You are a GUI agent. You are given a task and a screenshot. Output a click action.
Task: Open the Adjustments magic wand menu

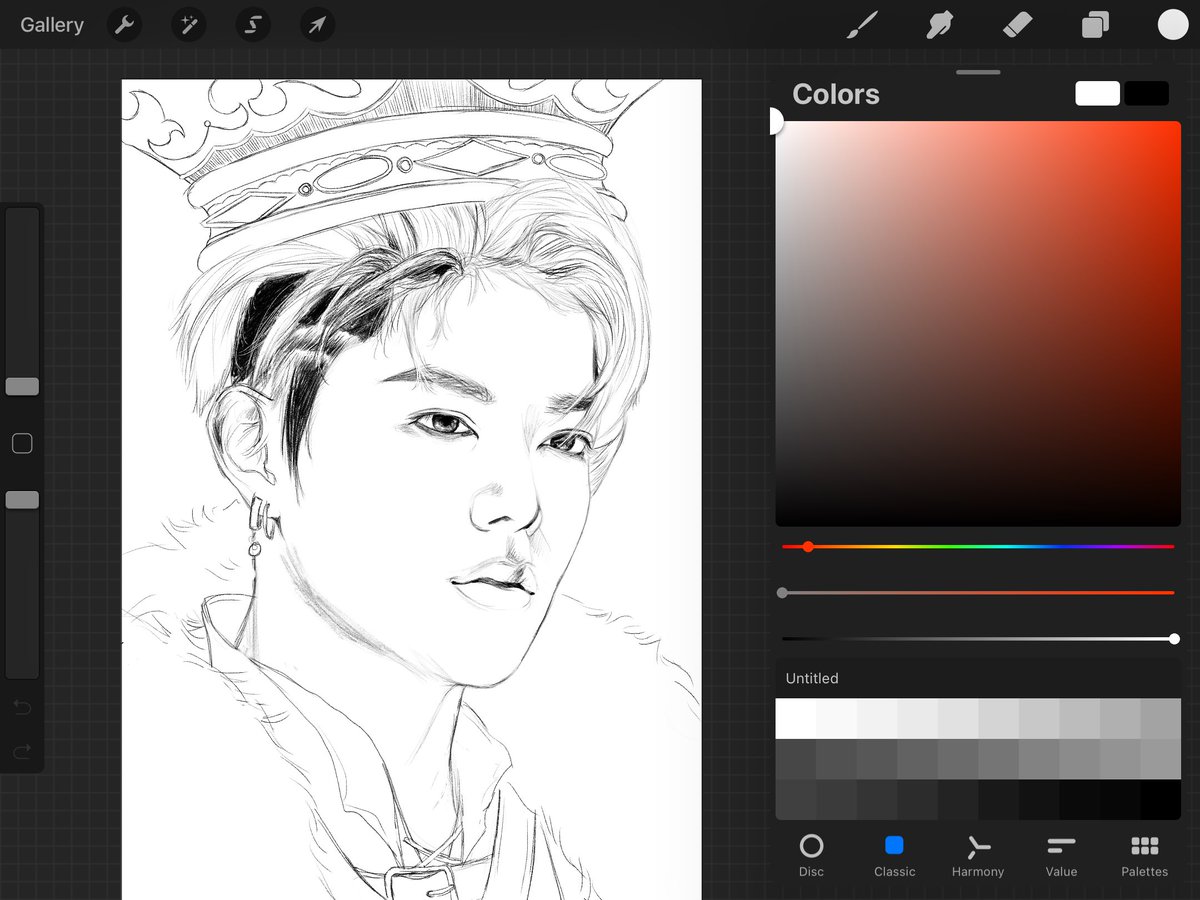pyautogui.click(x=188, y=25)
